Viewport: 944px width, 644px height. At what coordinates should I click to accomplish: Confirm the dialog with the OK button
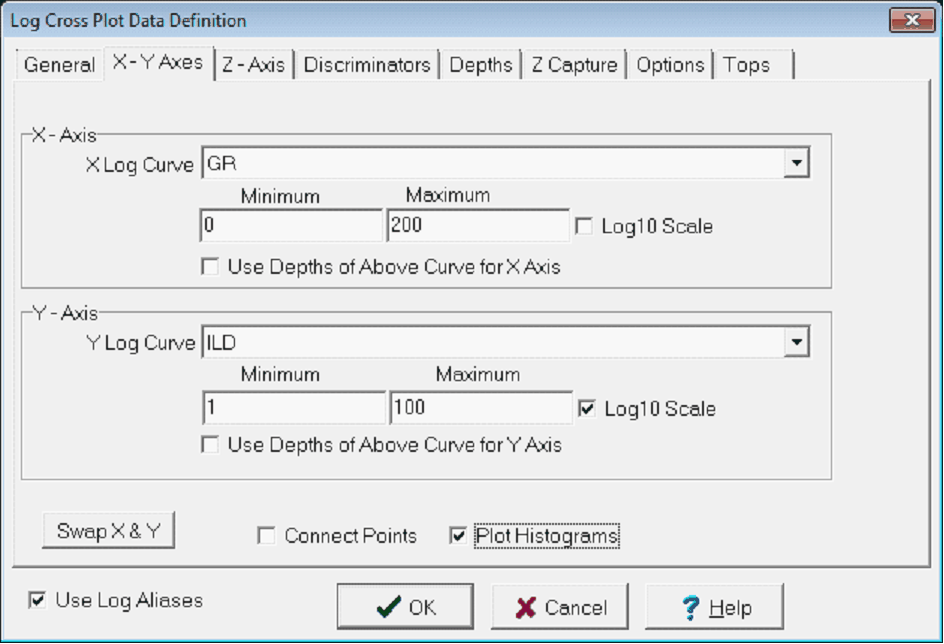[404, 607]
